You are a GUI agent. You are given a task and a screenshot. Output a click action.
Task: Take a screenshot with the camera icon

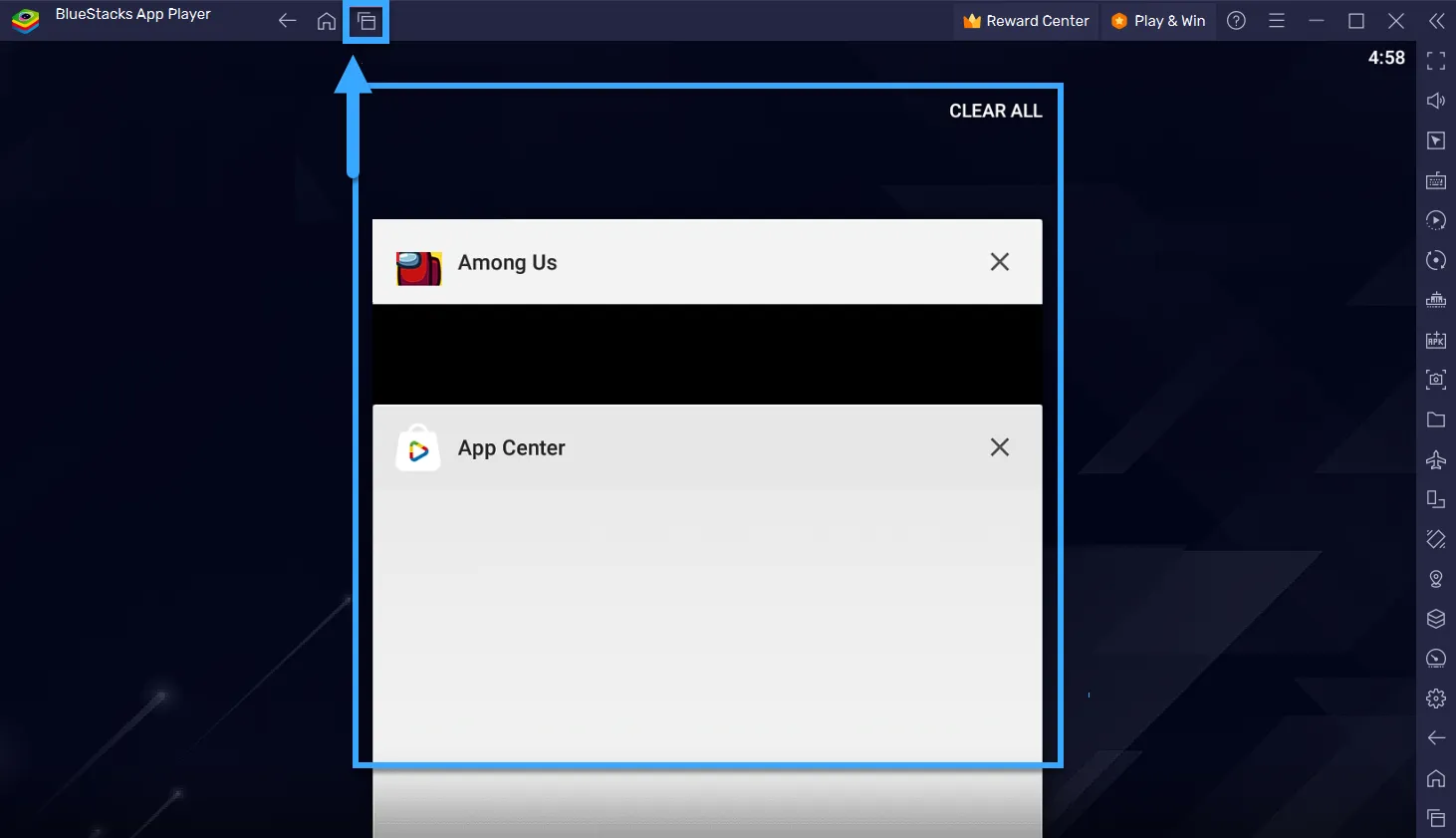coord(1436,380)
